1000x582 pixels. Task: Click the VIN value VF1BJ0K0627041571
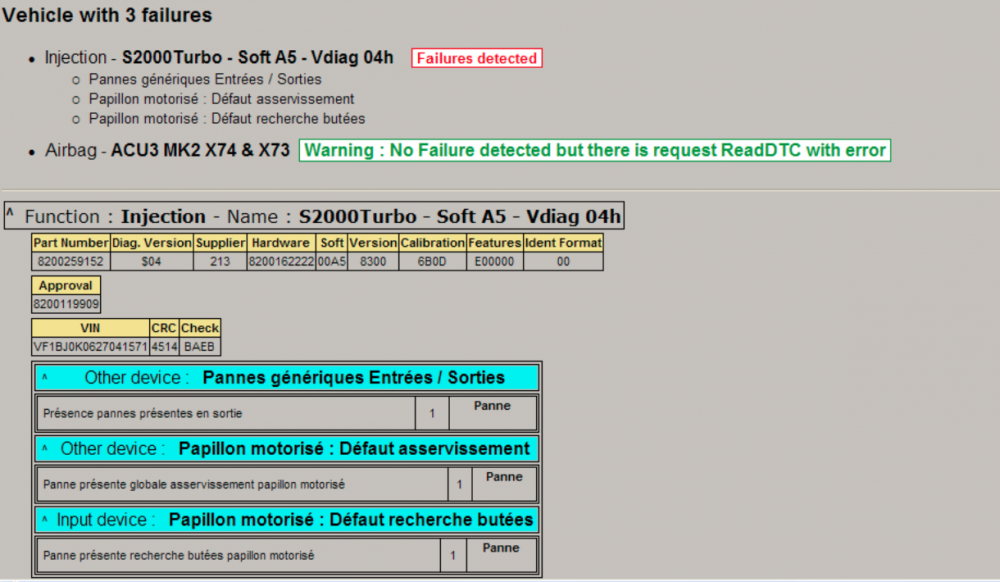tap(90, 347)
